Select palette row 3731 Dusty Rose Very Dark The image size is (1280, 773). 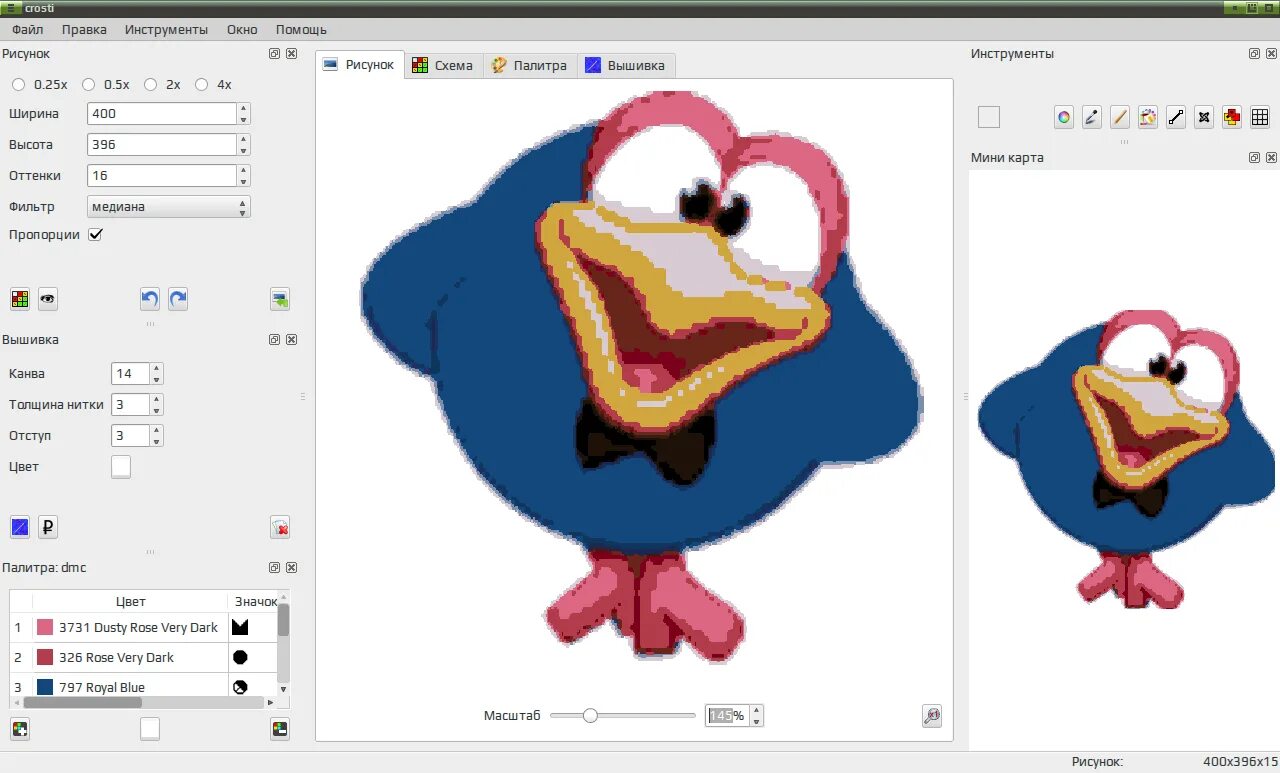point(143,628)
